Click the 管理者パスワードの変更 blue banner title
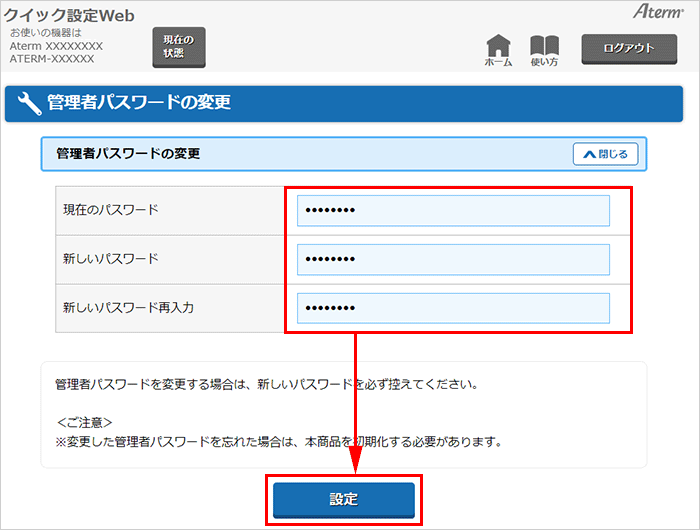 click(x=139, y=103)
